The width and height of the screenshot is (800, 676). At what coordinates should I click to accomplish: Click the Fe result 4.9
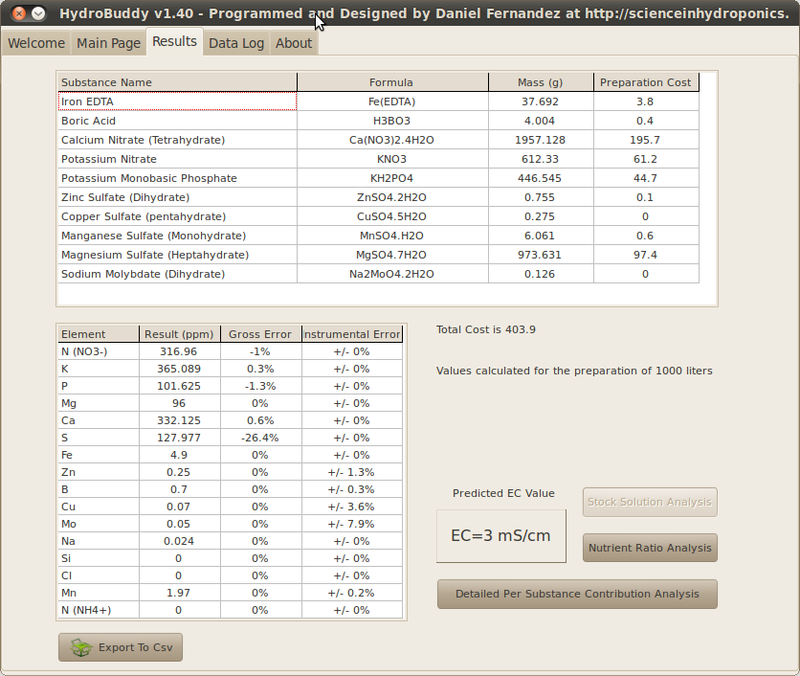pyautogui.click(x=180, y=455)
